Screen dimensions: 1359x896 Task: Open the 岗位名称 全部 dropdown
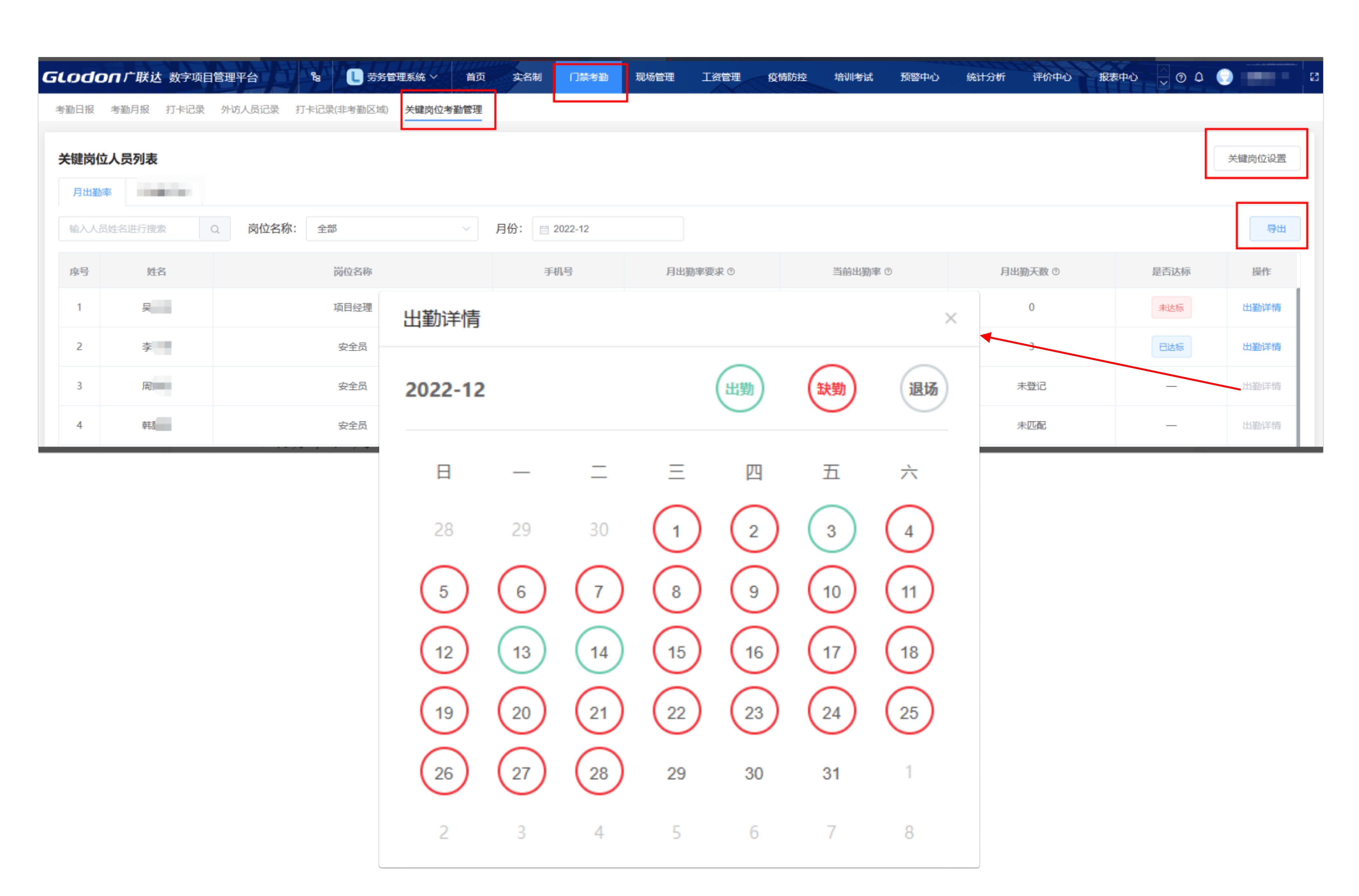391,229
